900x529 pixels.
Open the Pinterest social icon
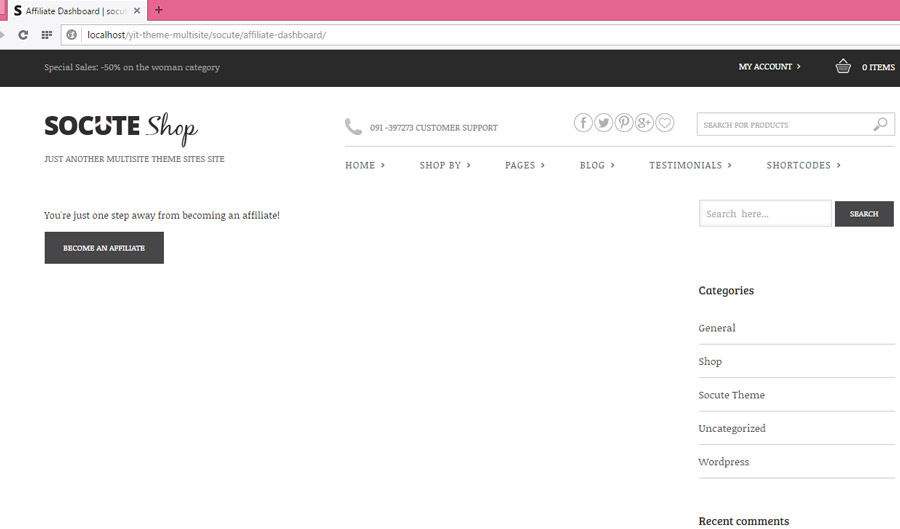coord(624,123)
